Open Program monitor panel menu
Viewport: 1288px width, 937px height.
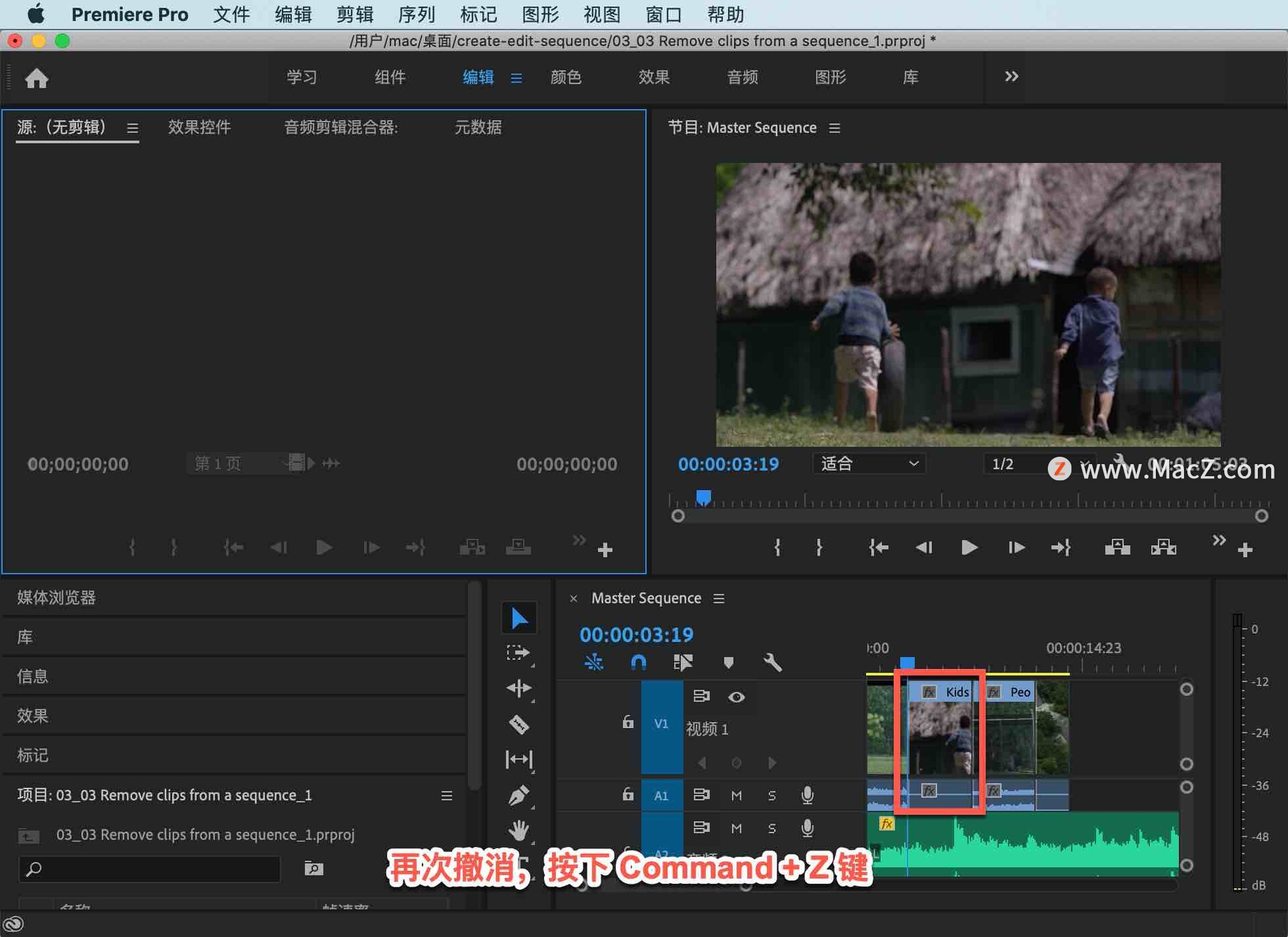pos(834,128)
